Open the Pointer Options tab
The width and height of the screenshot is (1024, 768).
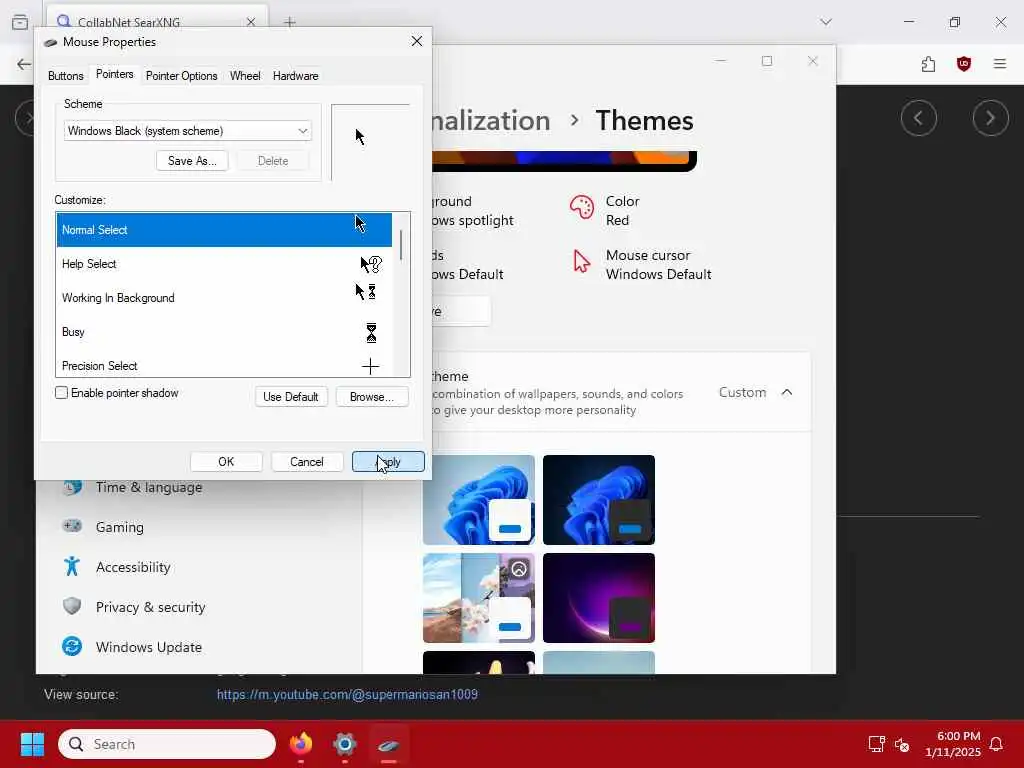[182, 76]
